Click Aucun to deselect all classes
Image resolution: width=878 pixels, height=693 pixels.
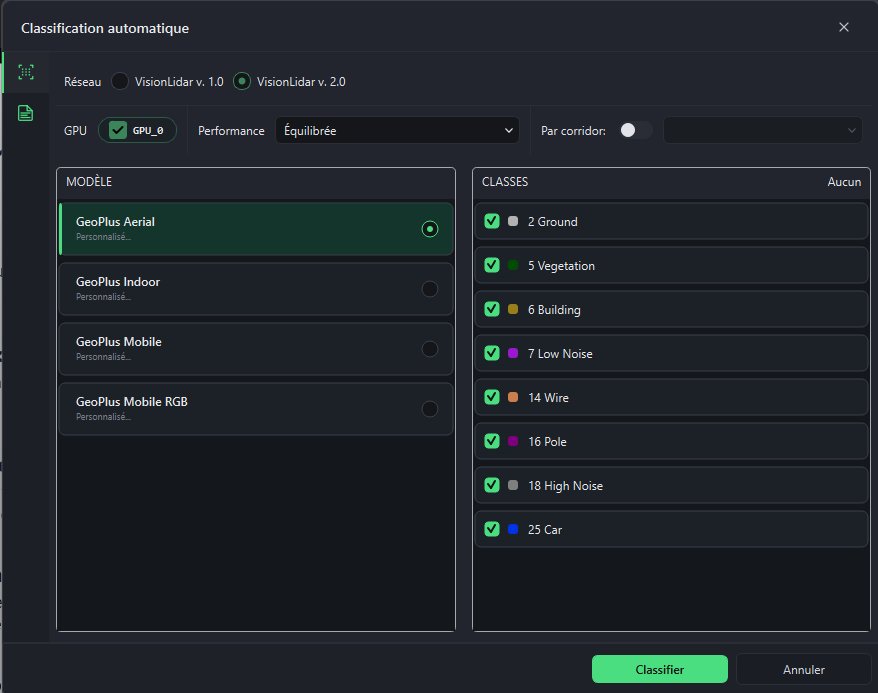(x=844, y=182)
